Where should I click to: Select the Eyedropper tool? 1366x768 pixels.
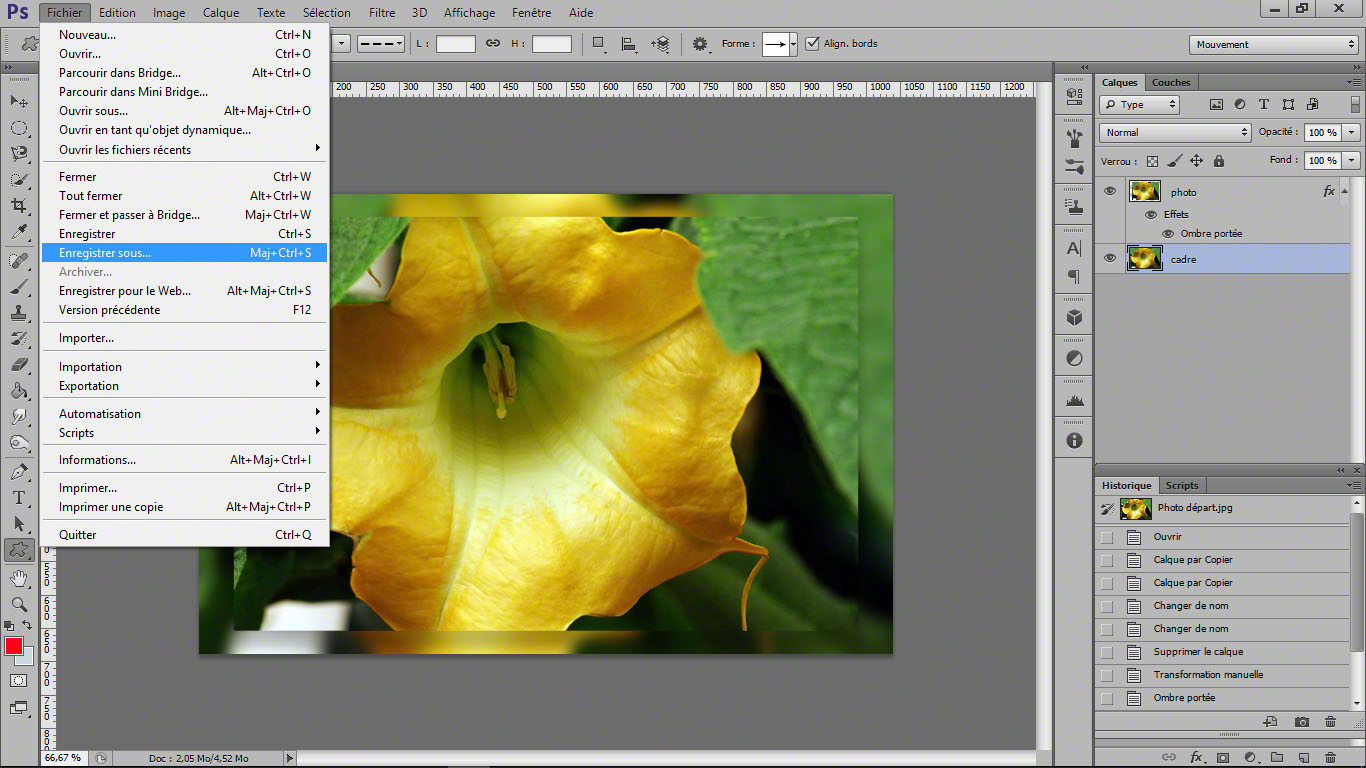click(x=19, y=232)
